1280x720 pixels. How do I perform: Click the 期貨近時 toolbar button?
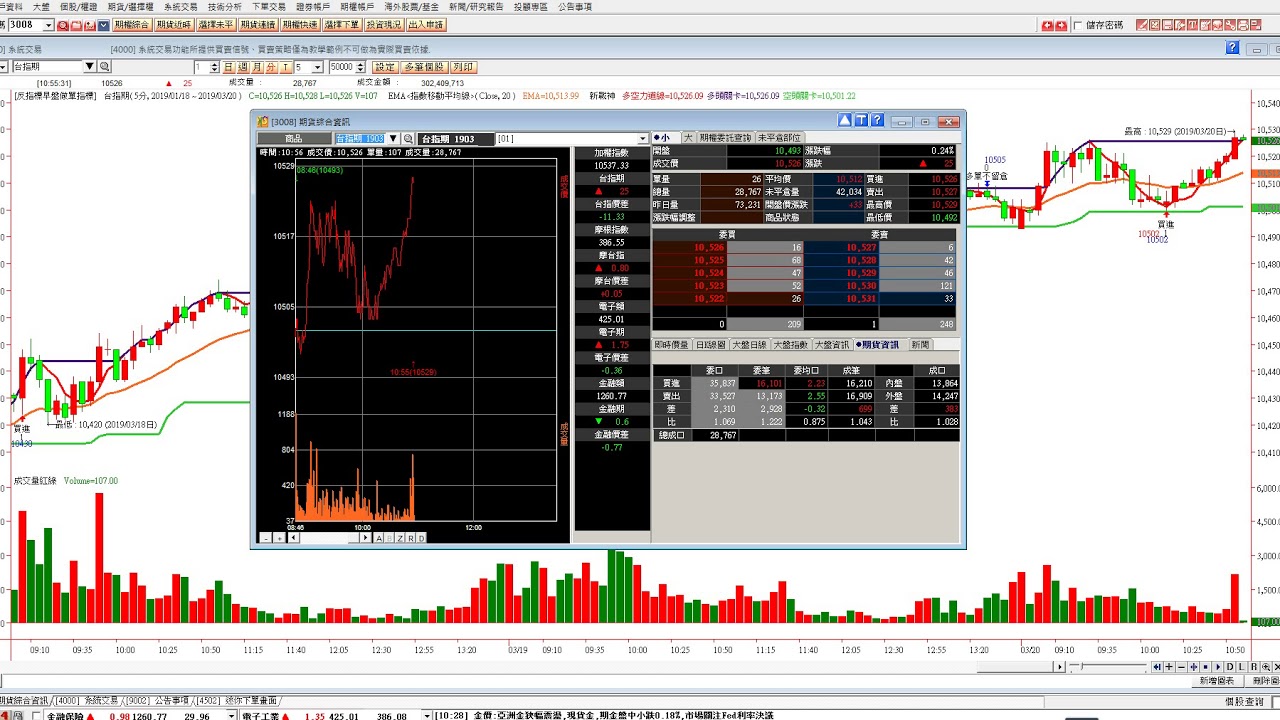pyautogui.click(x=173, y=24)
